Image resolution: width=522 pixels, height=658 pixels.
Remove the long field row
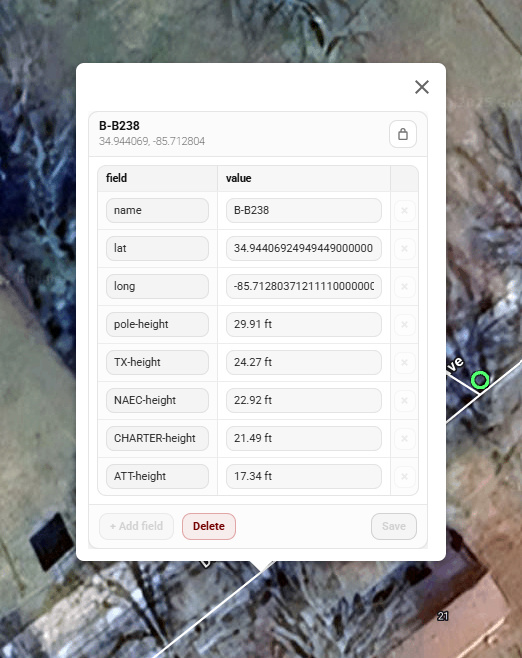tap(405, 287)
